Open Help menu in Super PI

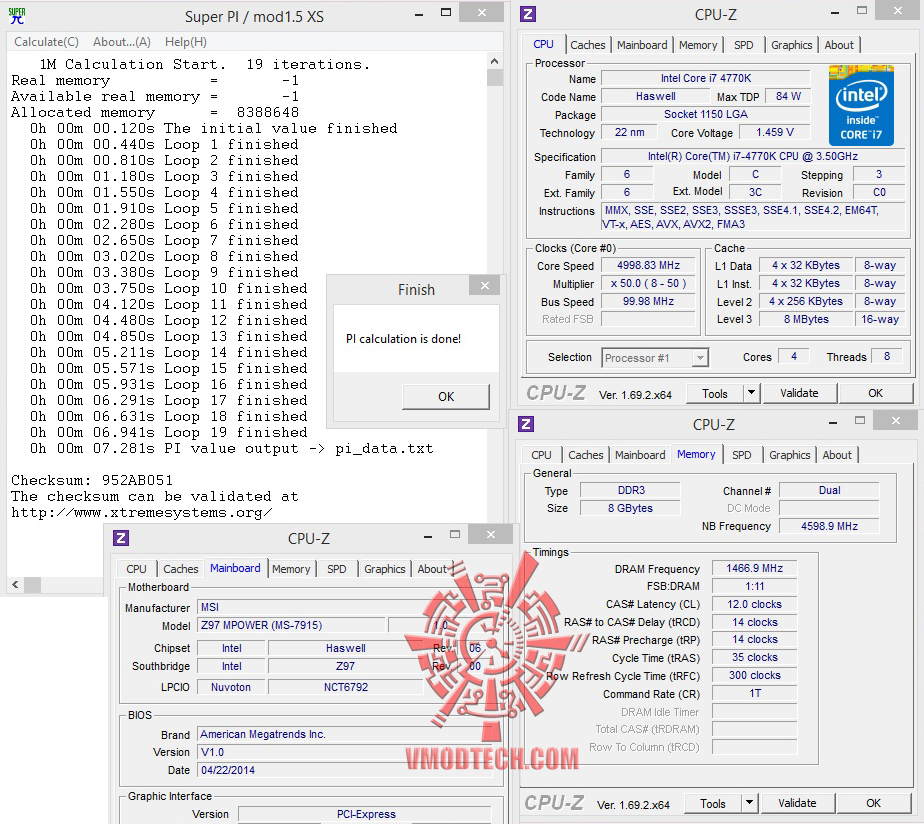coord(186,42)
